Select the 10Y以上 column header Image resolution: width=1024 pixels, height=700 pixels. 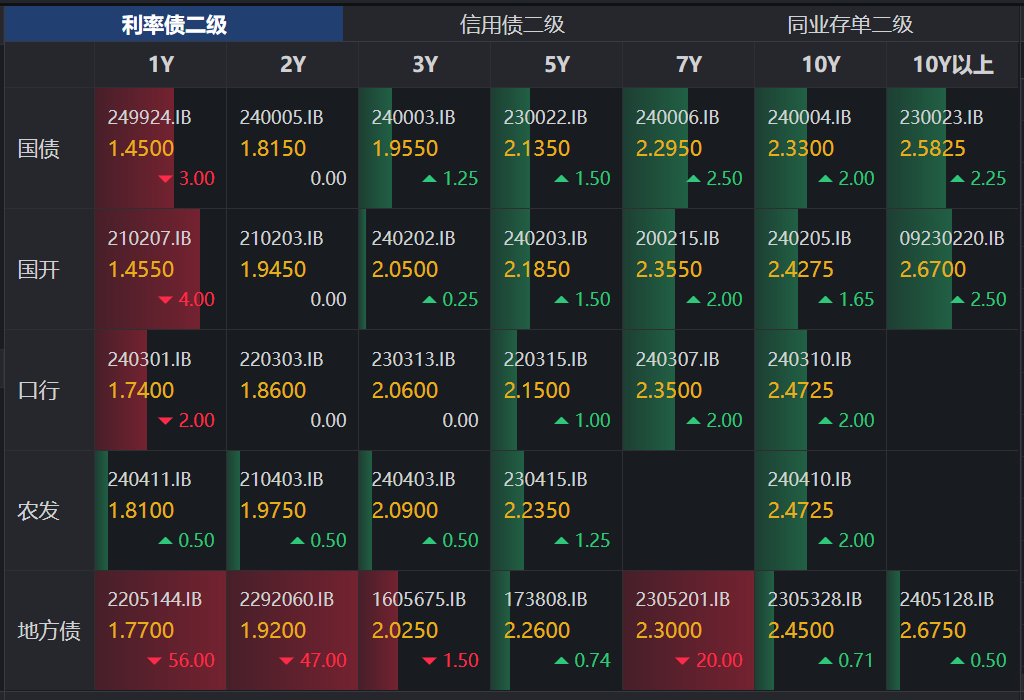pos(952,65)
